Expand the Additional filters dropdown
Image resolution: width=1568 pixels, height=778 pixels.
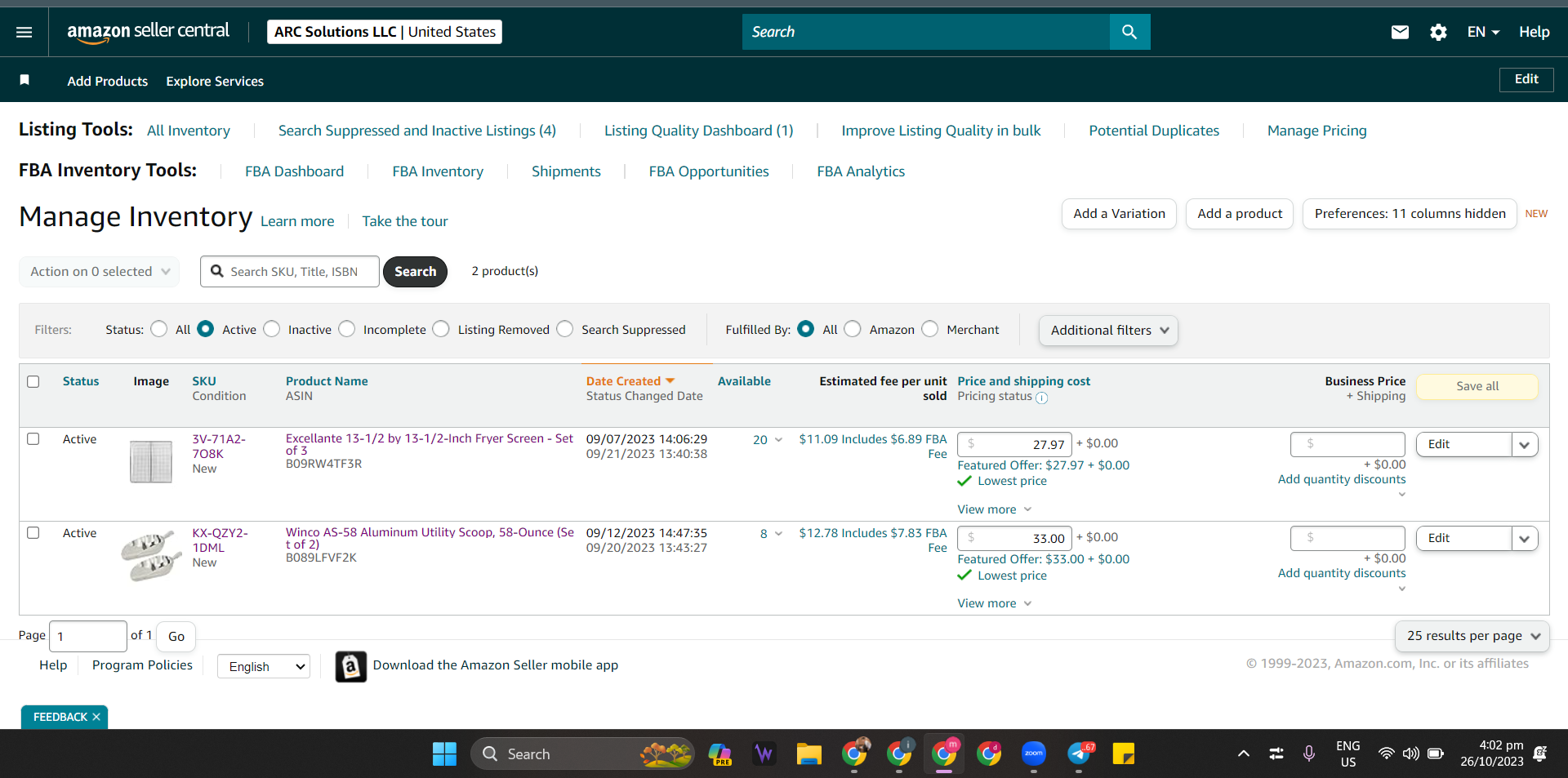[x=1108, y=330]
